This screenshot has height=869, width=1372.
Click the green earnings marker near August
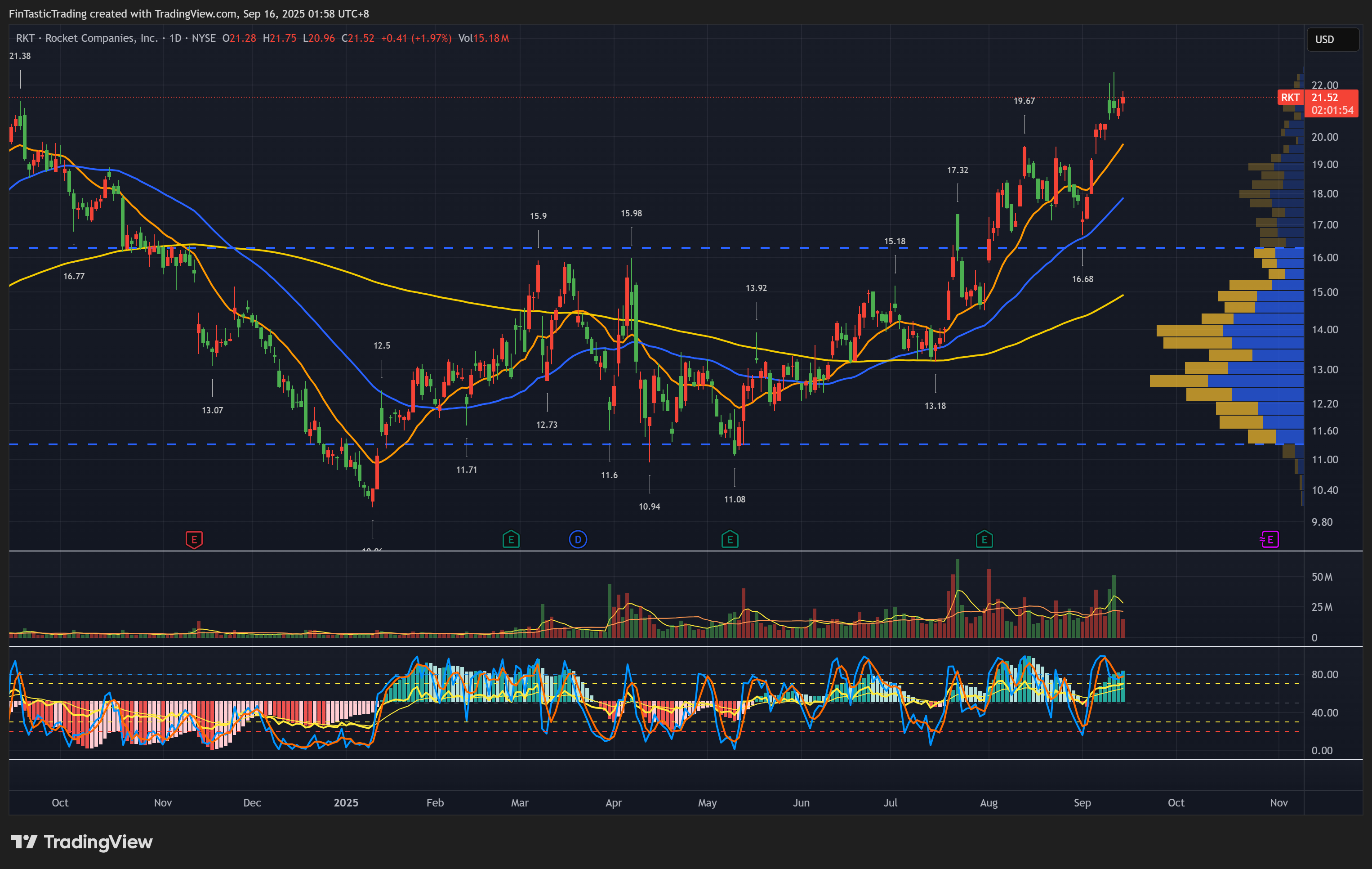[984, 539]
